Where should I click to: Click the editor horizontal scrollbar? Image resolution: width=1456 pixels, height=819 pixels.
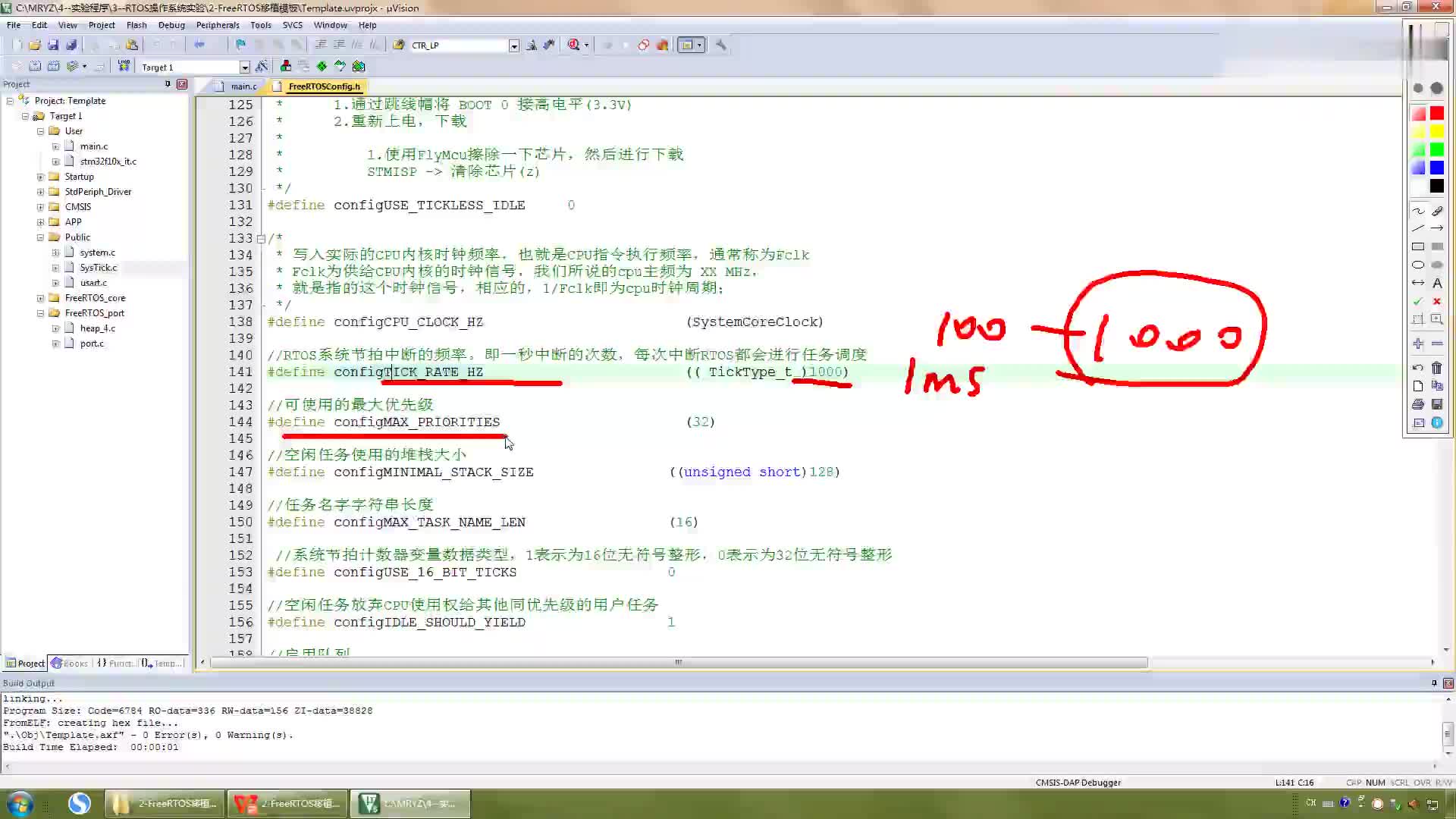[x=679, y=663]
